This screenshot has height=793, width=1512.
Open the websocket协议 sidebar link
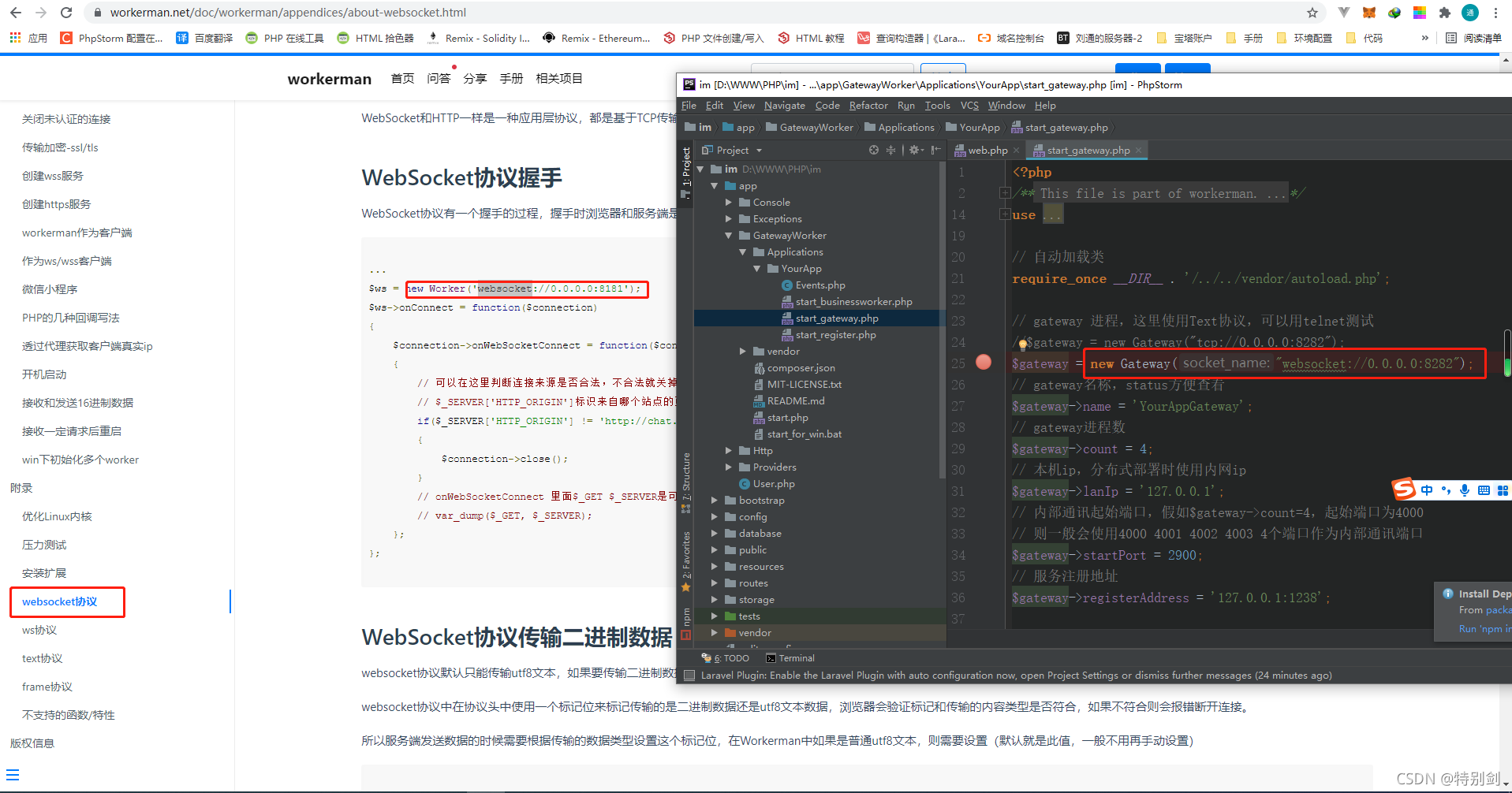[60, 601]
